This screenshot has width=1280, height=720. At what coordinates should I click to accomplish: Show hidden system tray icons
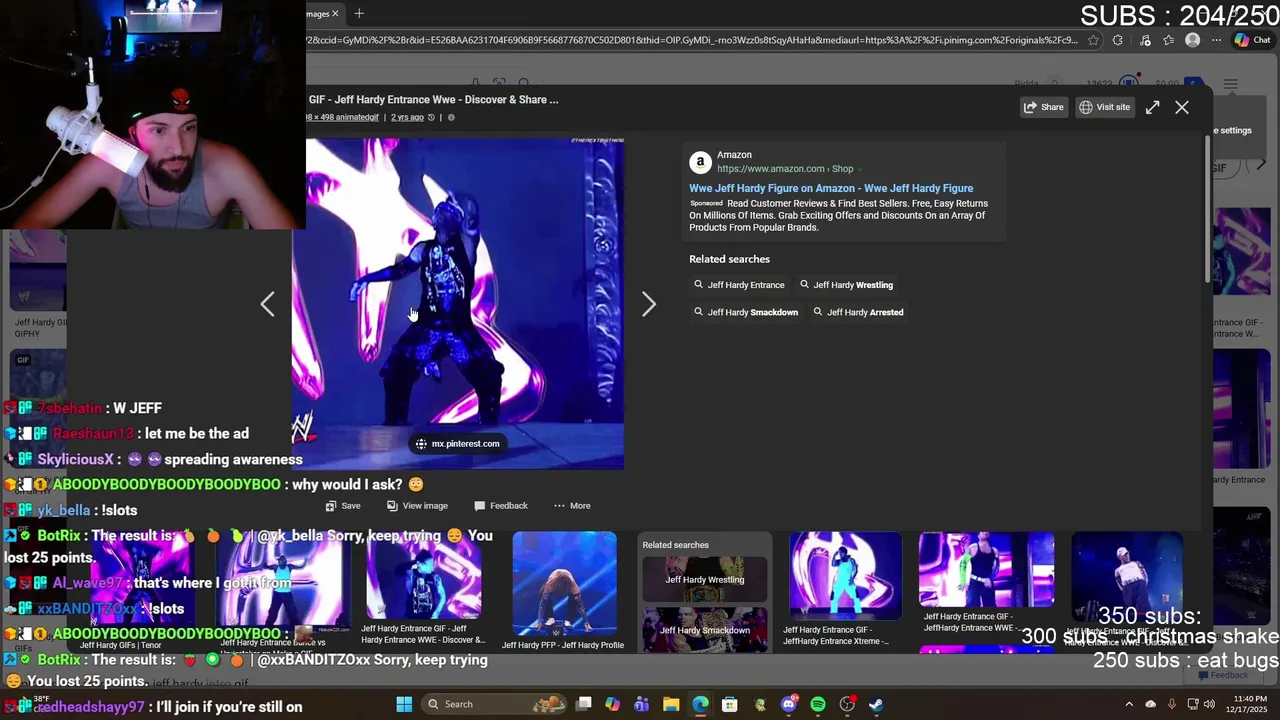tap(1129, 704)
